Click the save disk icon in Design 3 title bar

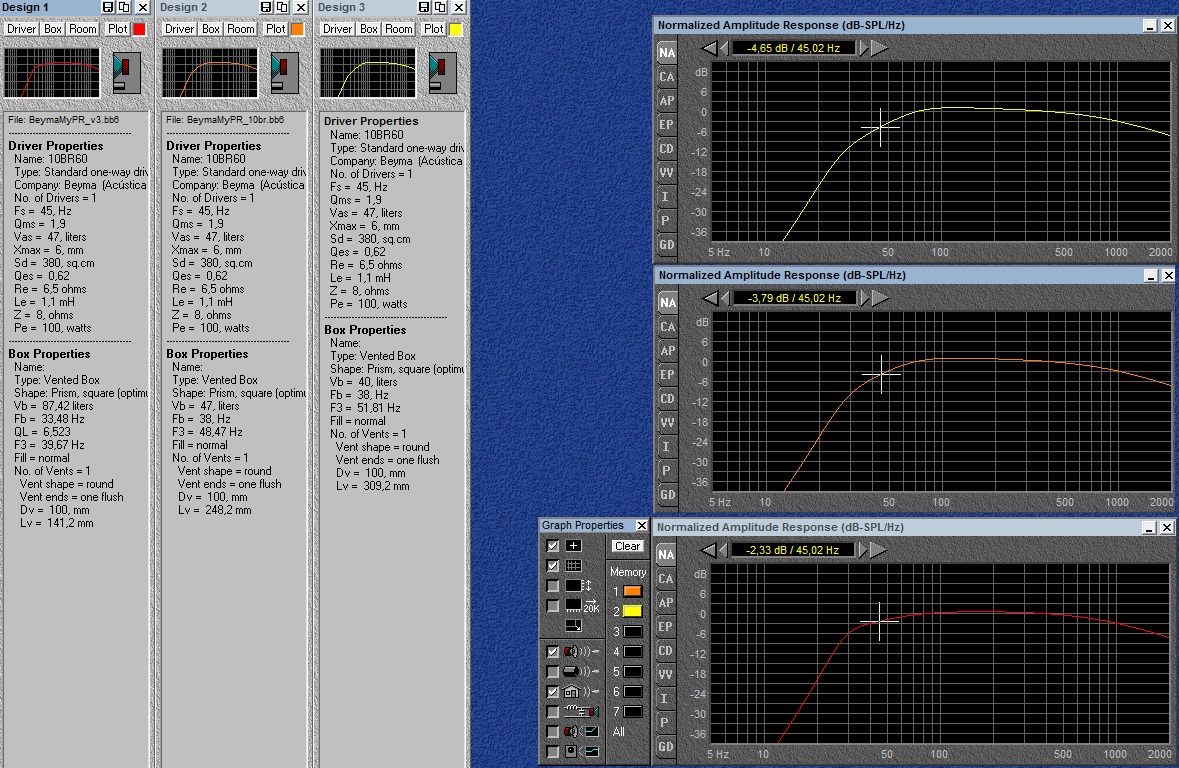click(424, 7)
